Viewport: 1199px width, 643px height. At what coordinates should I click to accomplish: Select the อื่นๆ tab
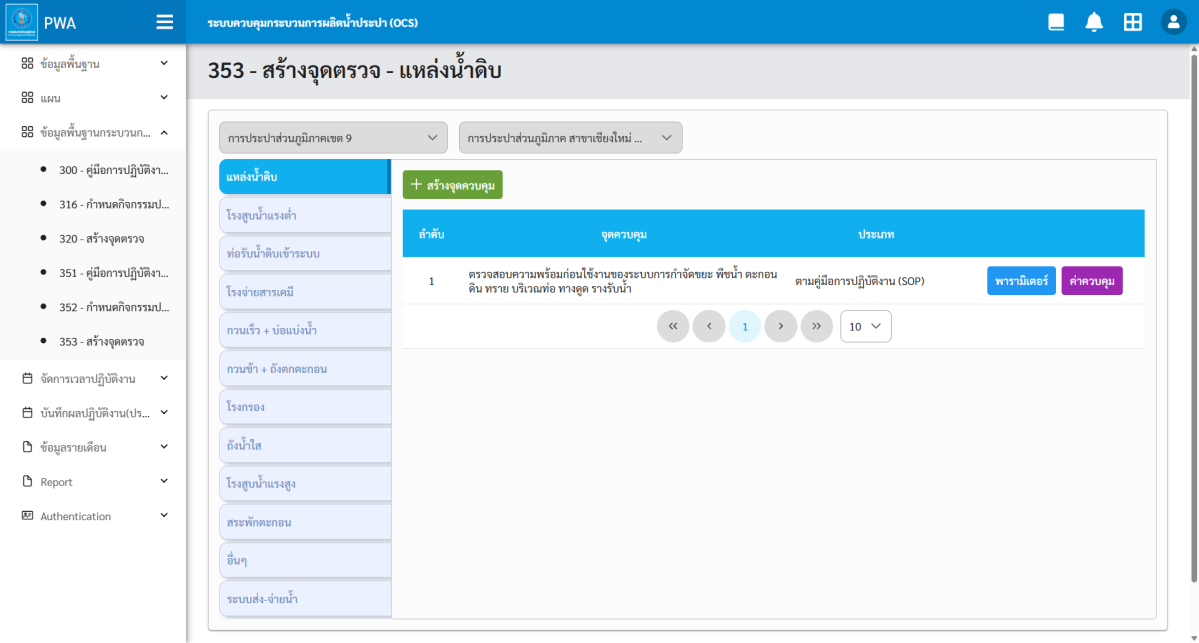[305, 560]
